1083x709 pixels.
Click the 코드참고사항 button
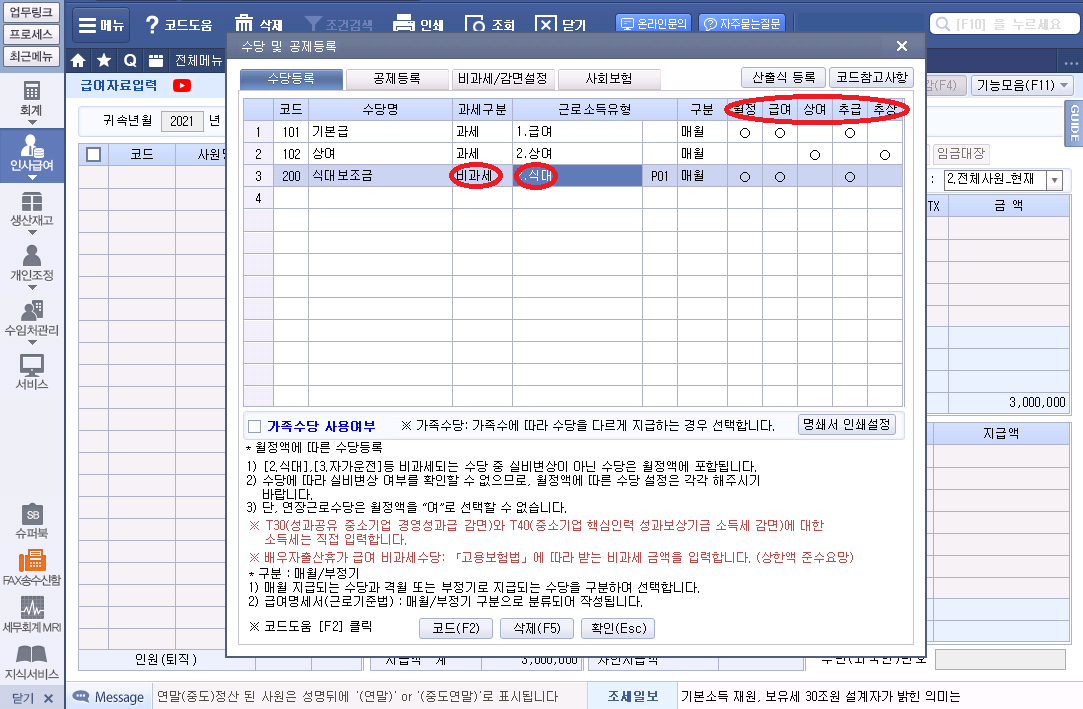(872, 77)
